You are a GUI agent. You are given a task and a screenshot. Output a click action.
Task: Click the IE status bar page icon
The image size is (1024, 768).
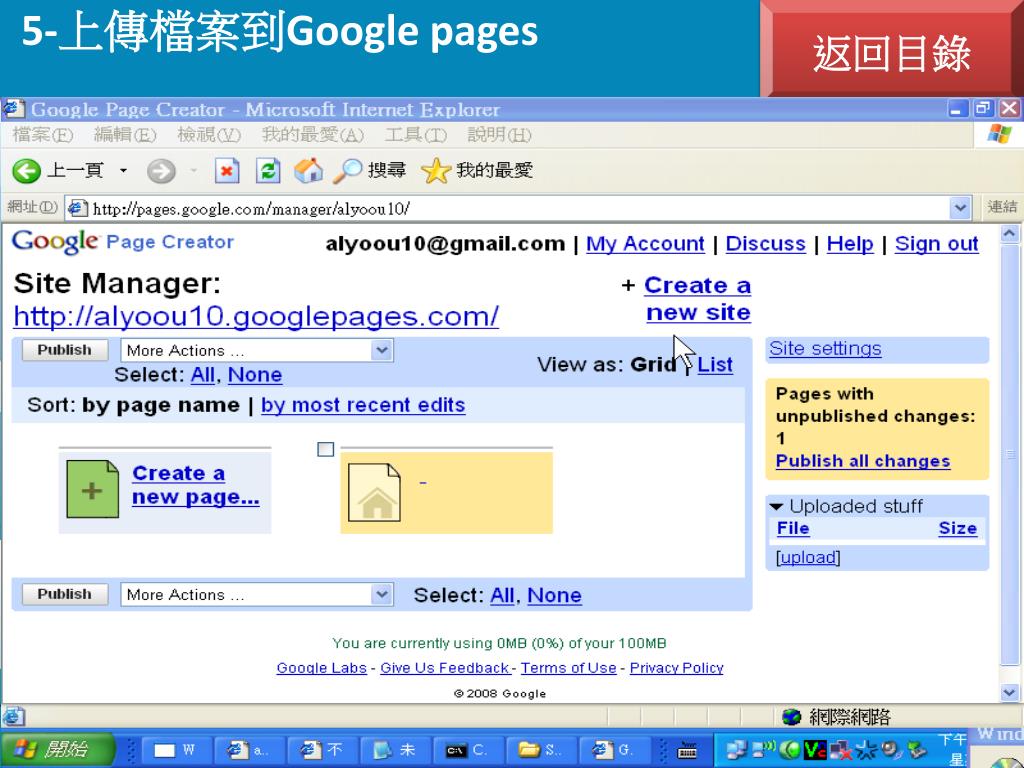click(x=14, y=716)
